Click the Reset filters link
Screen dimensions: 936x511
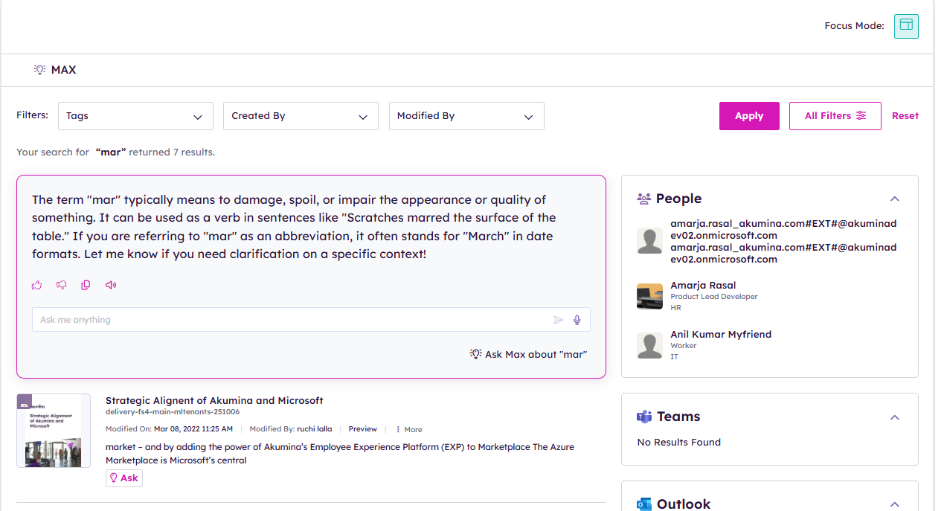[905, 116]
